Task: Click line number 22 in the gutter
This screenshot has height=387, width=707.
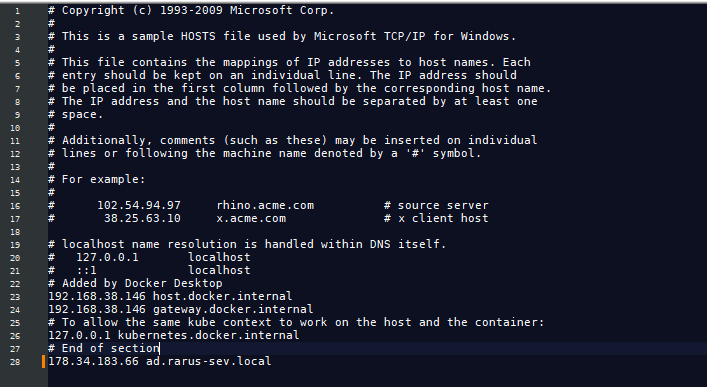Action: coord(15,284)
